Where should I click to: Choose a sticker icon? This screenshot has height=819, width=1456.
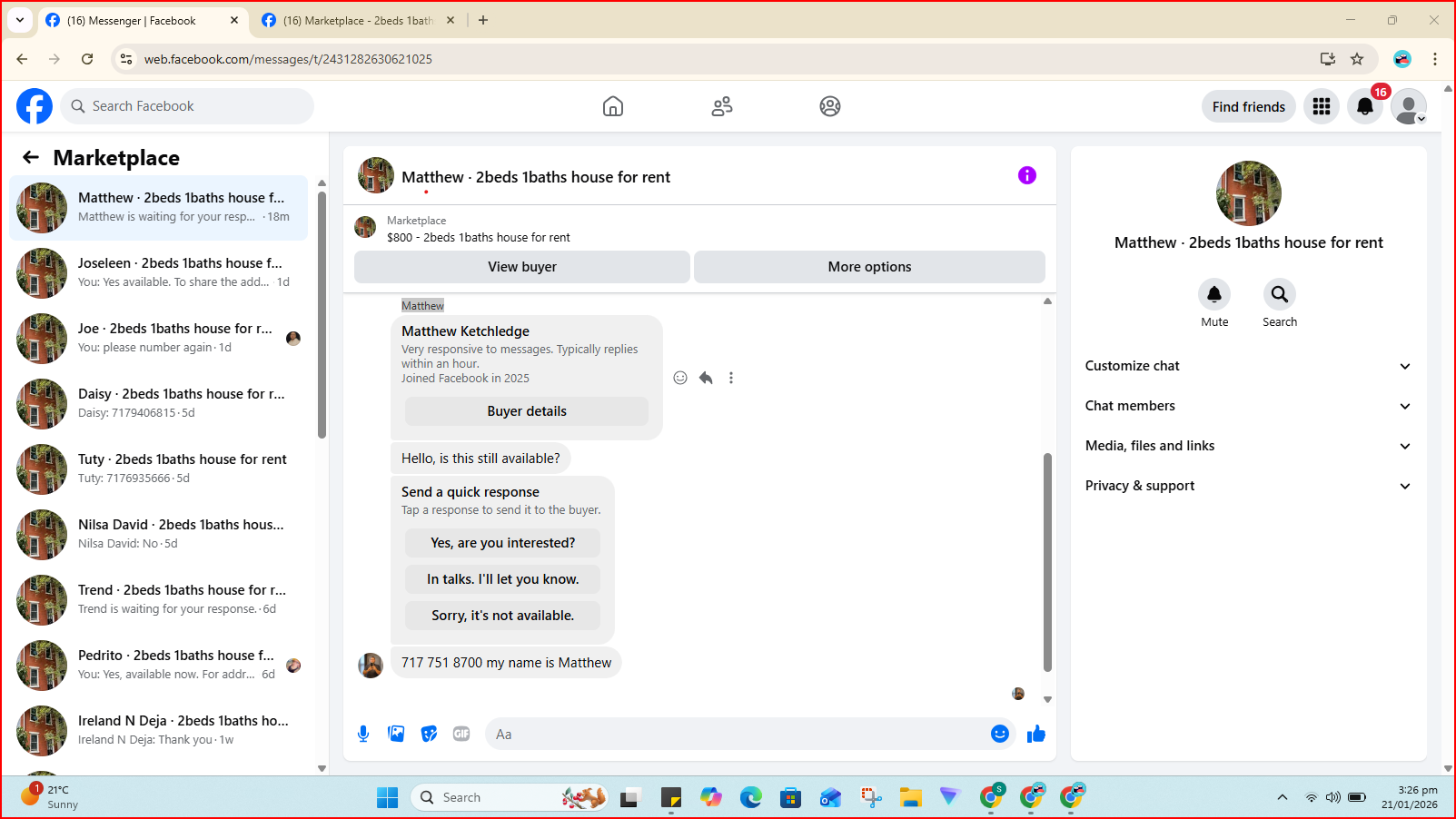429,734
